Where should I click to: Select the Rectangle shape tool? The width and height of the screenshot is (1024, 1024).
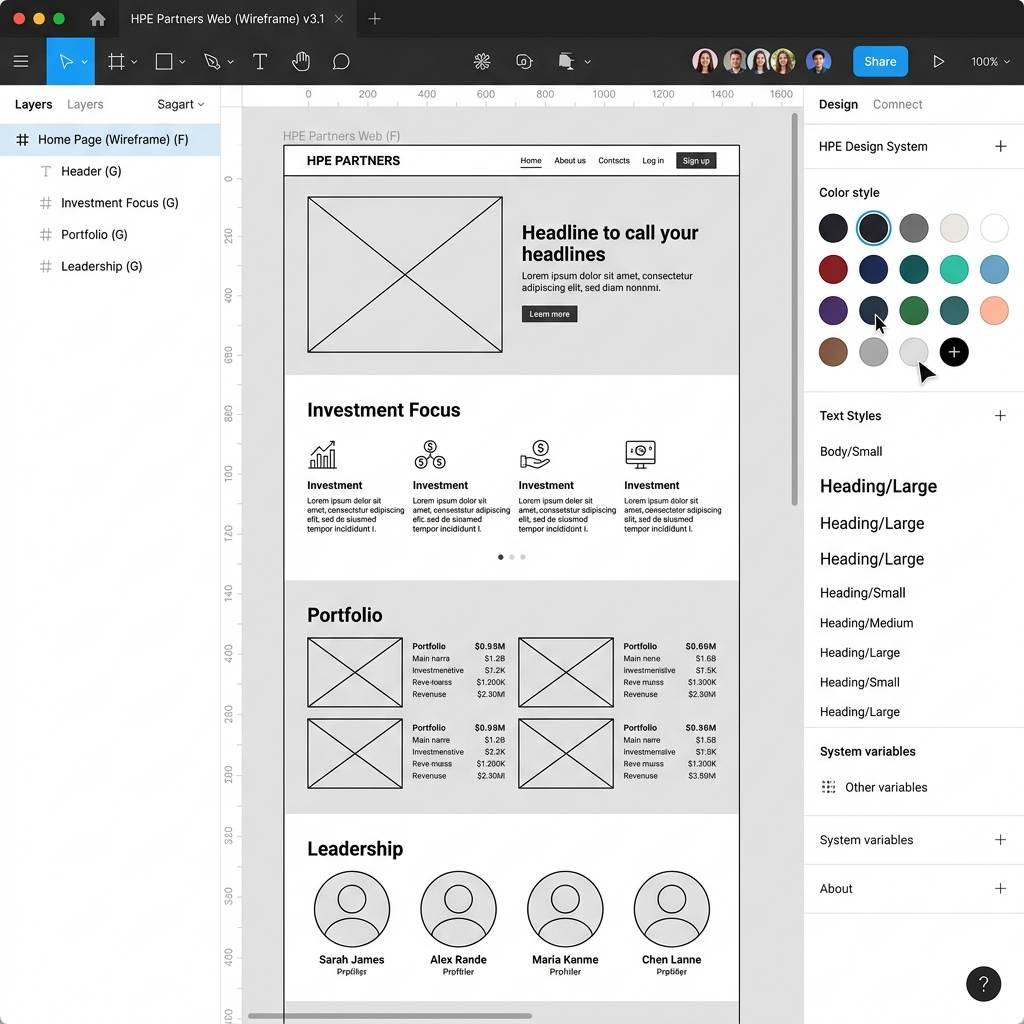(164, 61)
